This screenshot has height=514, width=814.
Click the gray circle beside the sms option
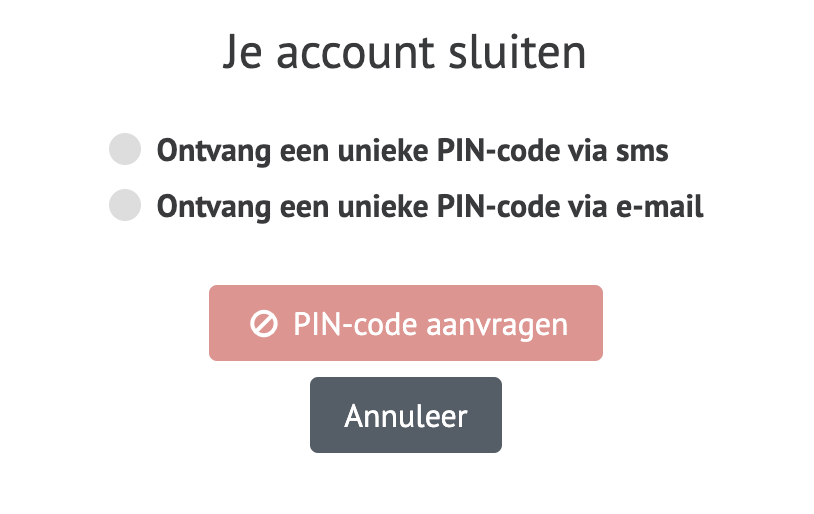point(125,149)
